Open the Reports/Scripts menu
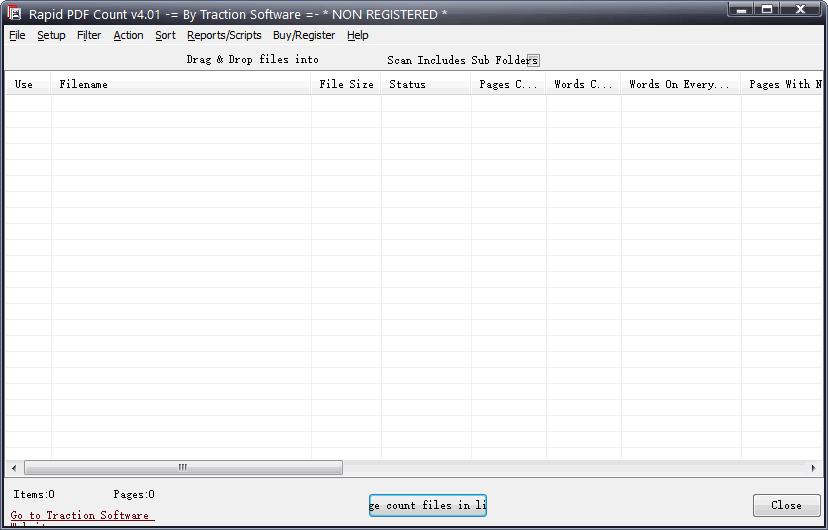Image resolution: width=828 pixels, height=530 pixels. [224, 35]
